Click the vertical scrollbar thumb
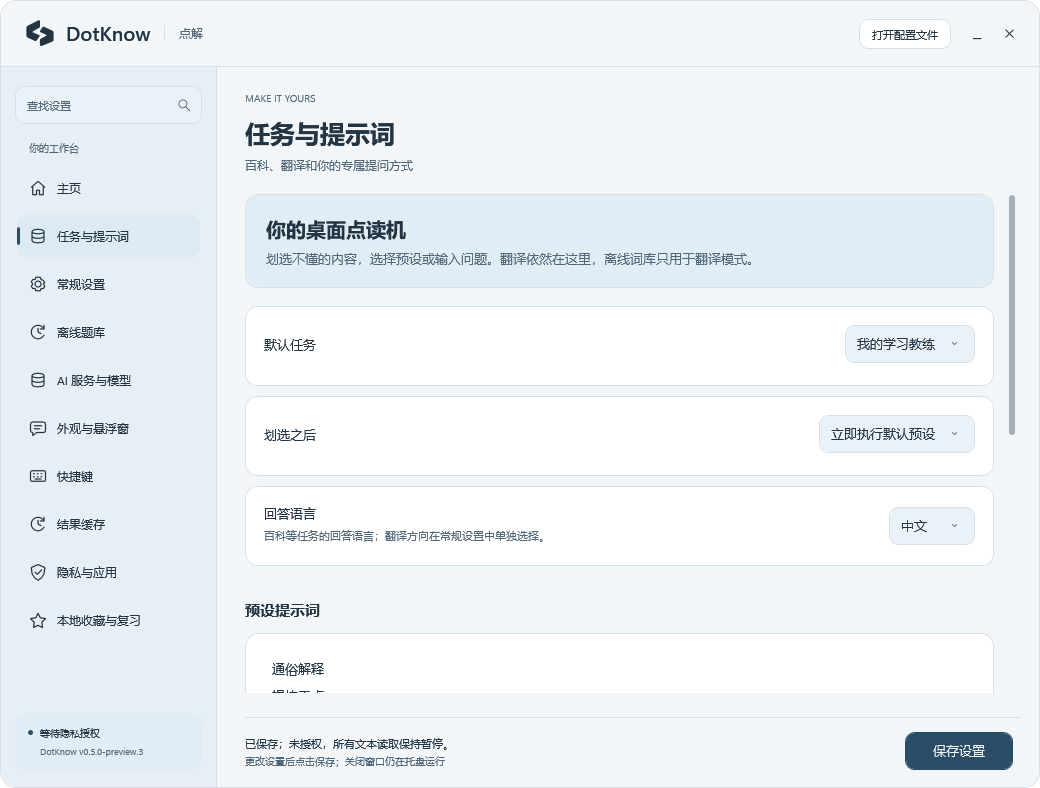 click(1011, 315)
